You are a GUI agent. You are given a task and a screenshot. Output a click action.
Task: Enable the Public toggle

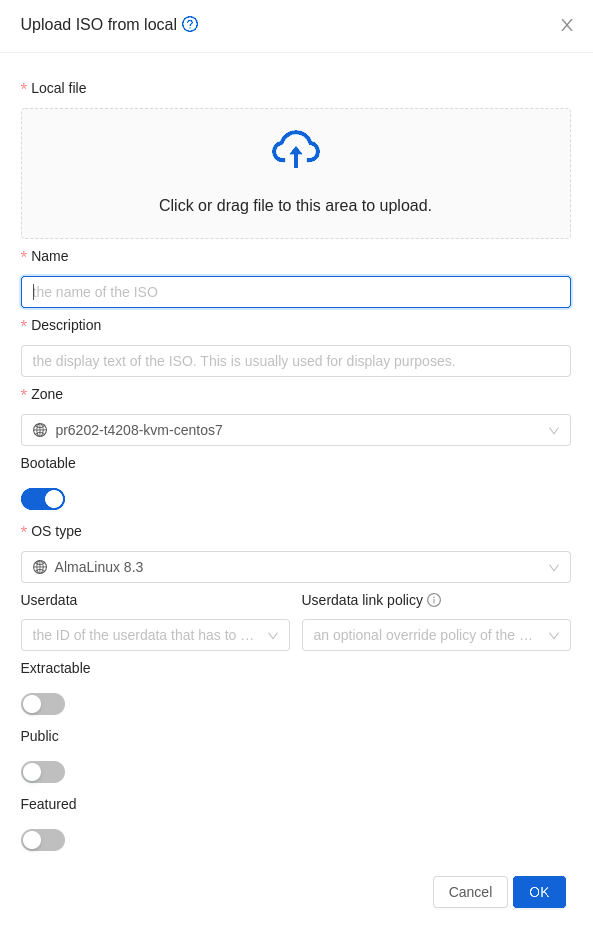pos(43,772)
